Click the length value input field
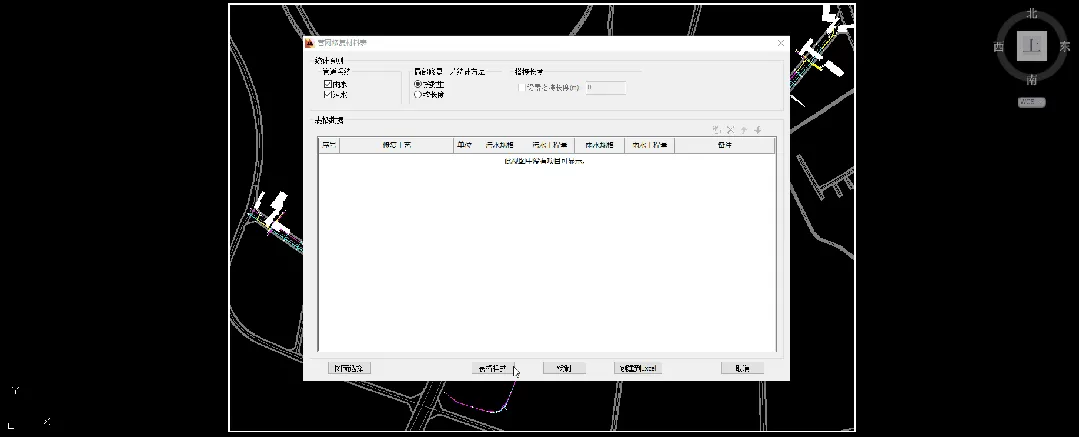This screenshot has width=1079, height=437. pos(605,88)
